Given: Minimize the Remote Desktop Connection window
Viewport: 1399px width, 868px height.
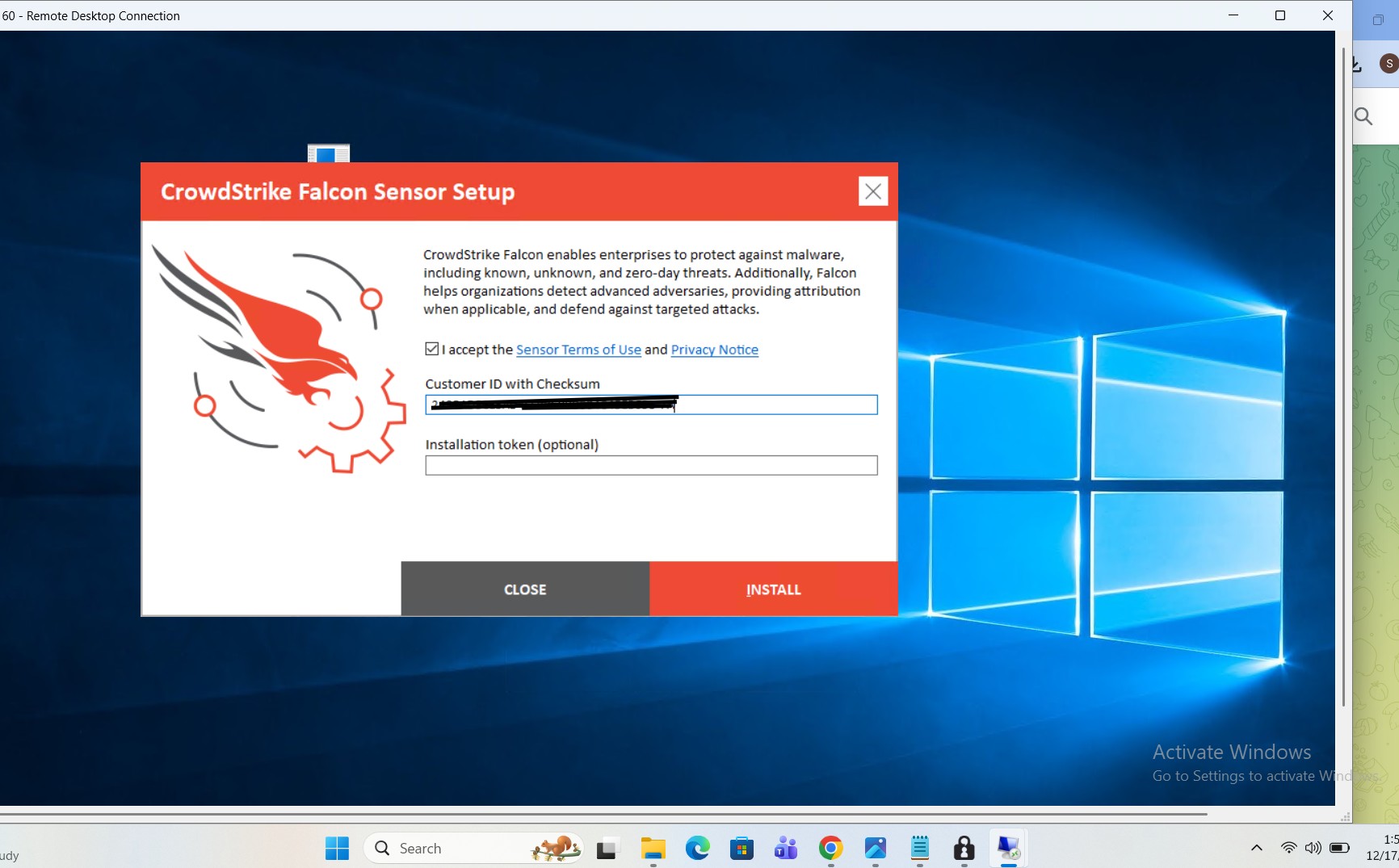Looking at the screenshot, I should pyautogui.click(x=1233, y=15).
